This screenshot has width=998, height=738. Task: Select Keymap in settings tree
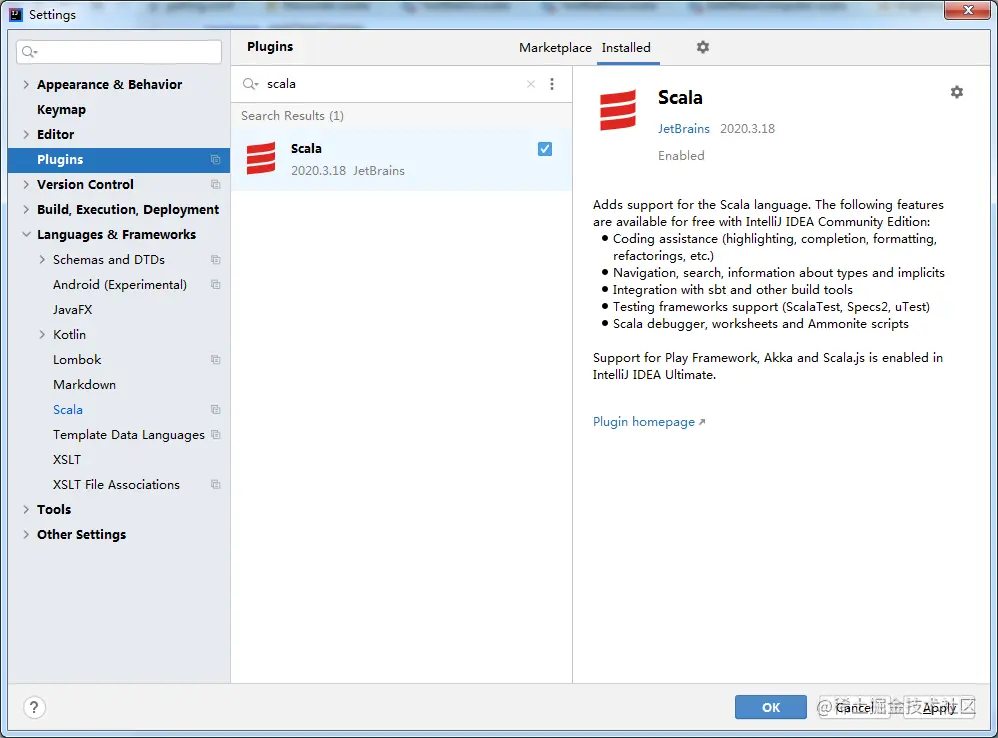coord(61,109)
